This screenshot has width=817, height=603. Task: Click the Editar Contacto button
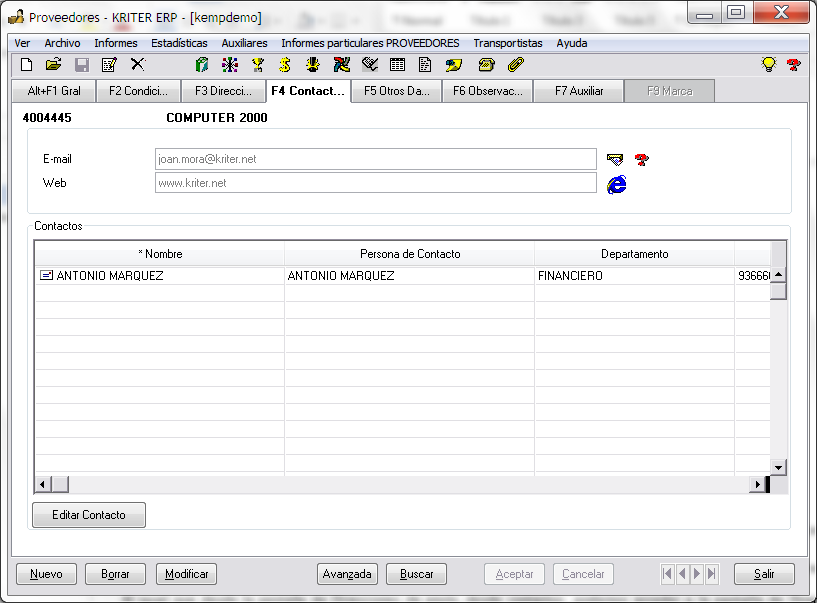[x=89, y=515]
